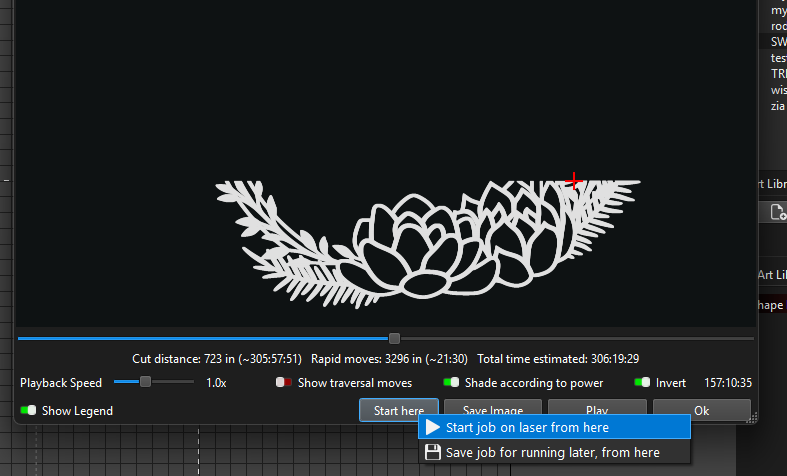Open the Shape properties tab at right edge
The width and height of the screenshot is (787, 476).
(x=771, y=305)
